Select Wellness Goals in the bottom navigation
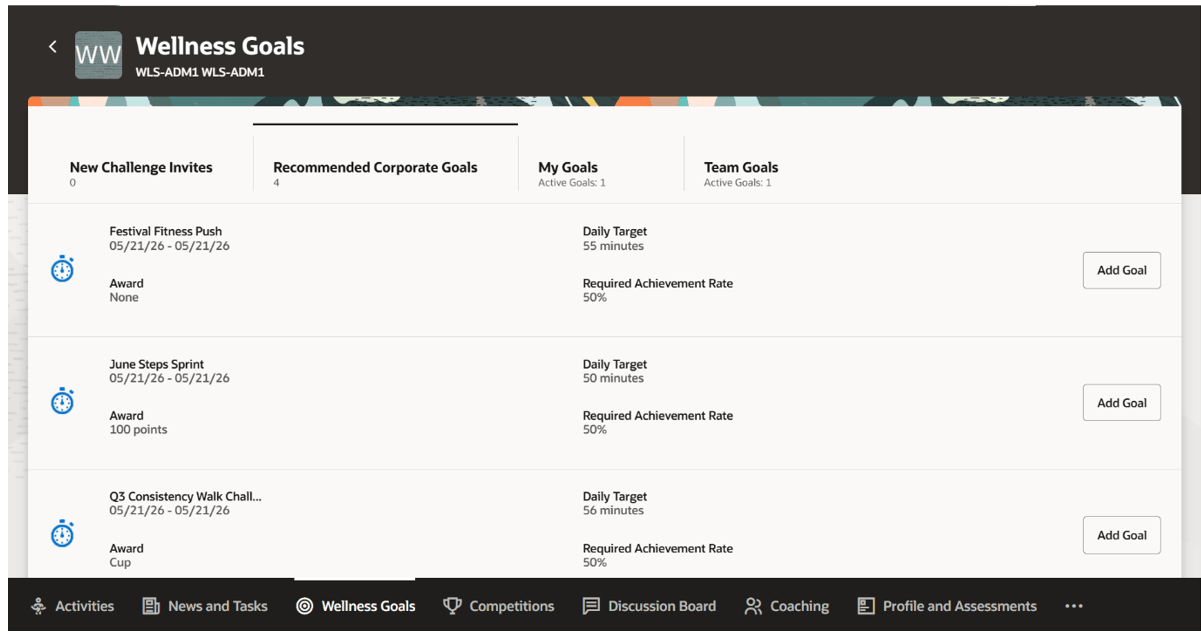This screenshot has width=1201, height=636. 355,606
